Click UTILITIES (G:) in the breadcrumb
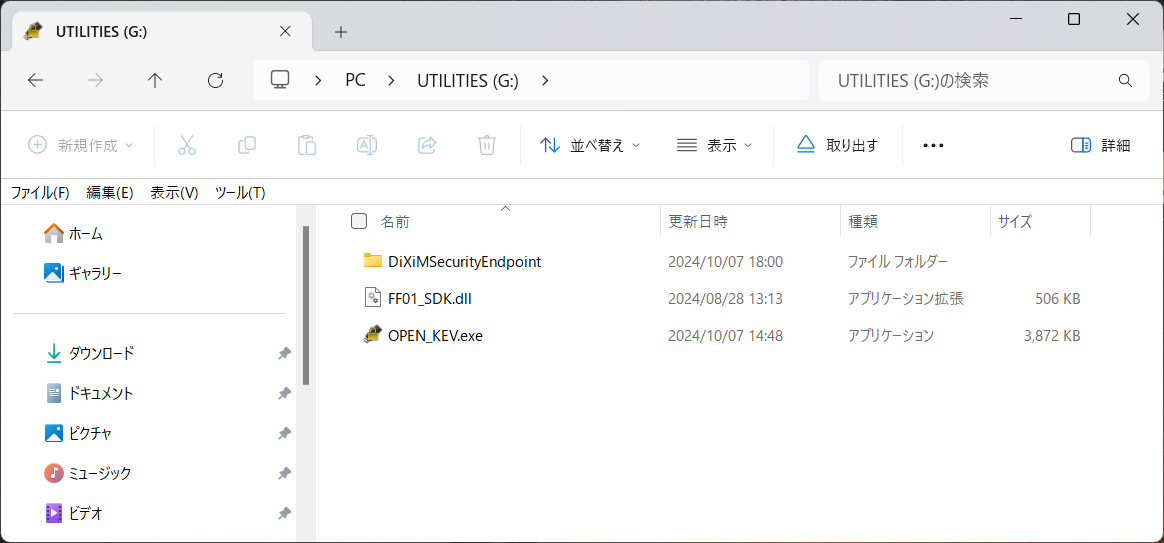 (x=468, y=80)
